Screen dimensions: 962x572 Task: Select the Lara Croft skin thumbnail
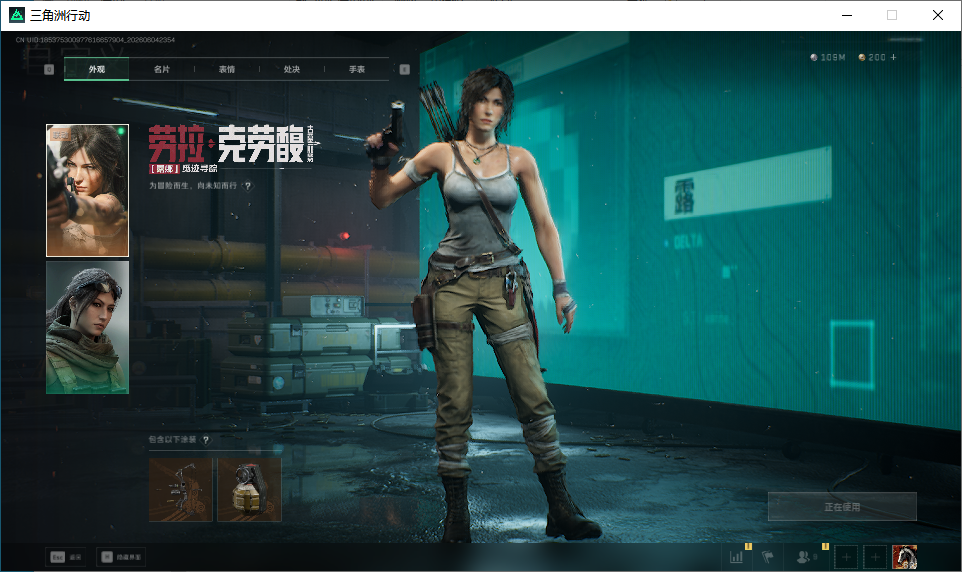point(88,190)
